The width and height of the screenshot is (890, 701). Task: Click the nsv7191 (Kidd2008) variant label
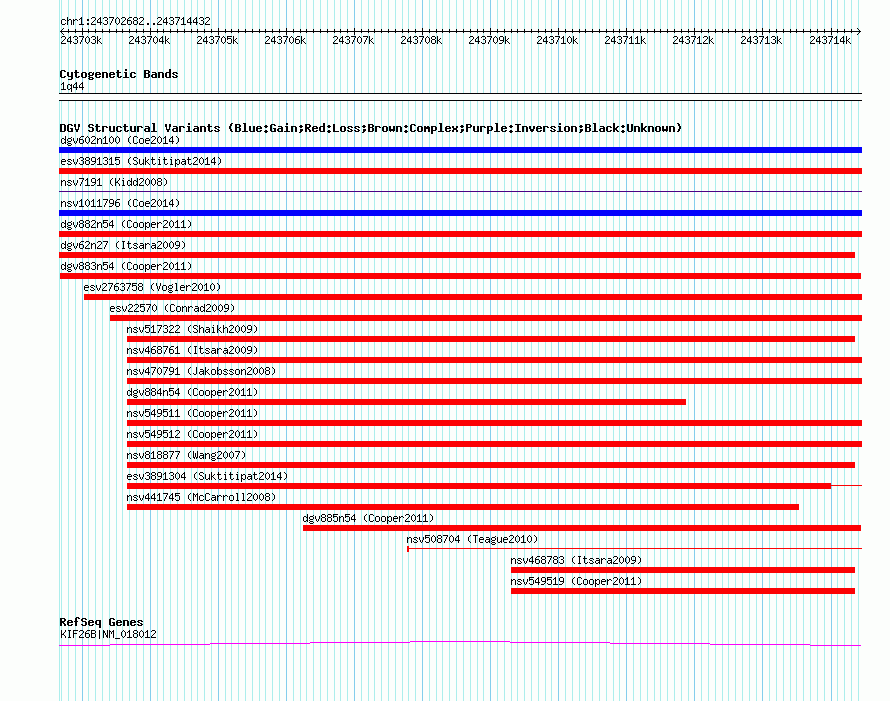114,182
